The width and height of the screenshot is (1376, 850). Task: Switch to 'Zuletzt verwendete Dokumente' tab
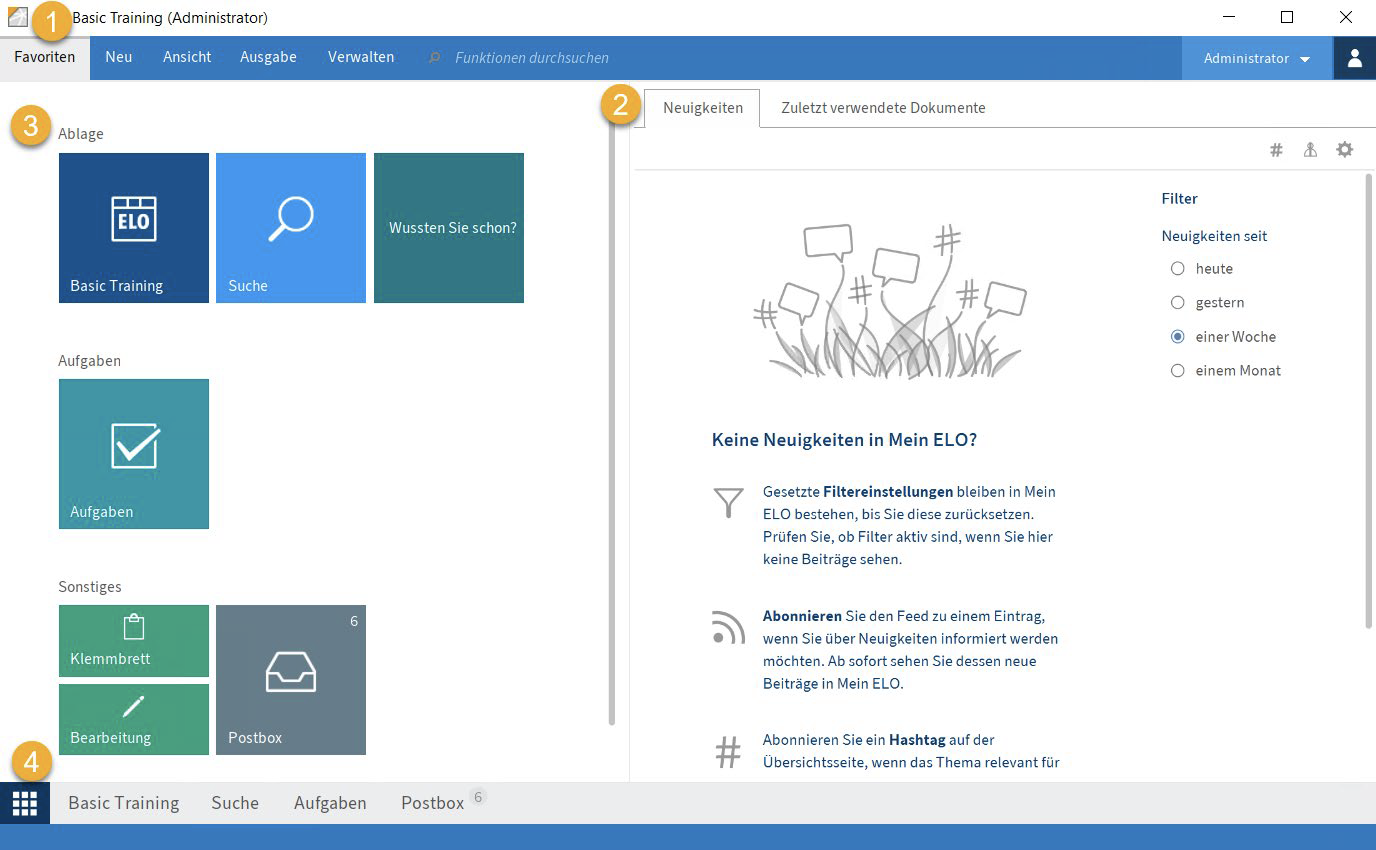coord(883,108)
